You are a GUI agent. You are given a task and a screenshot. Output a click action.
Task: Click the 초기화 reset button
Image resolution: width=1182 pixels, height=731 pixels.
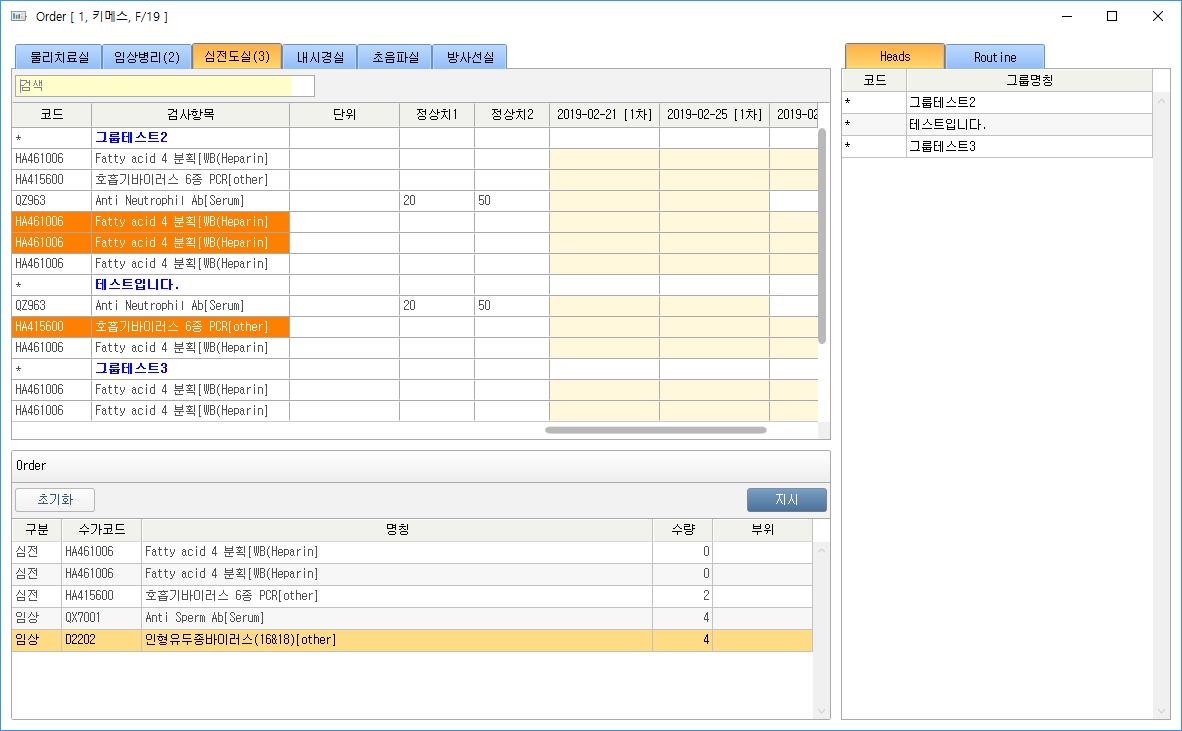[55, 500]
